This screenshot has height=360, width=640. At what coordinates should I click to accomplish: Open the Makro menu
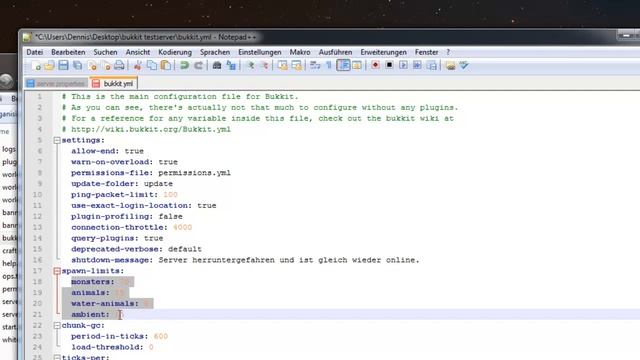pos(300,52)
